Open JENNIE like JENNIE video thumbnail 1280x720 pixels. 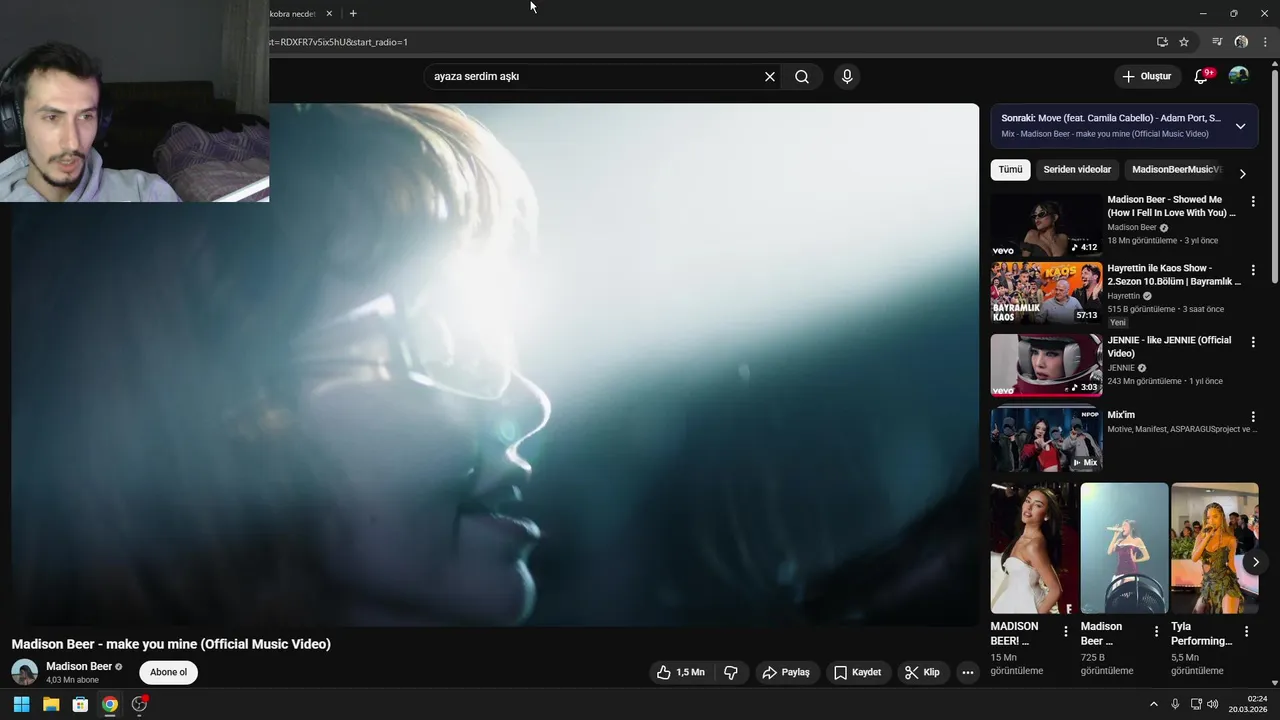[x=1046, y=365]
